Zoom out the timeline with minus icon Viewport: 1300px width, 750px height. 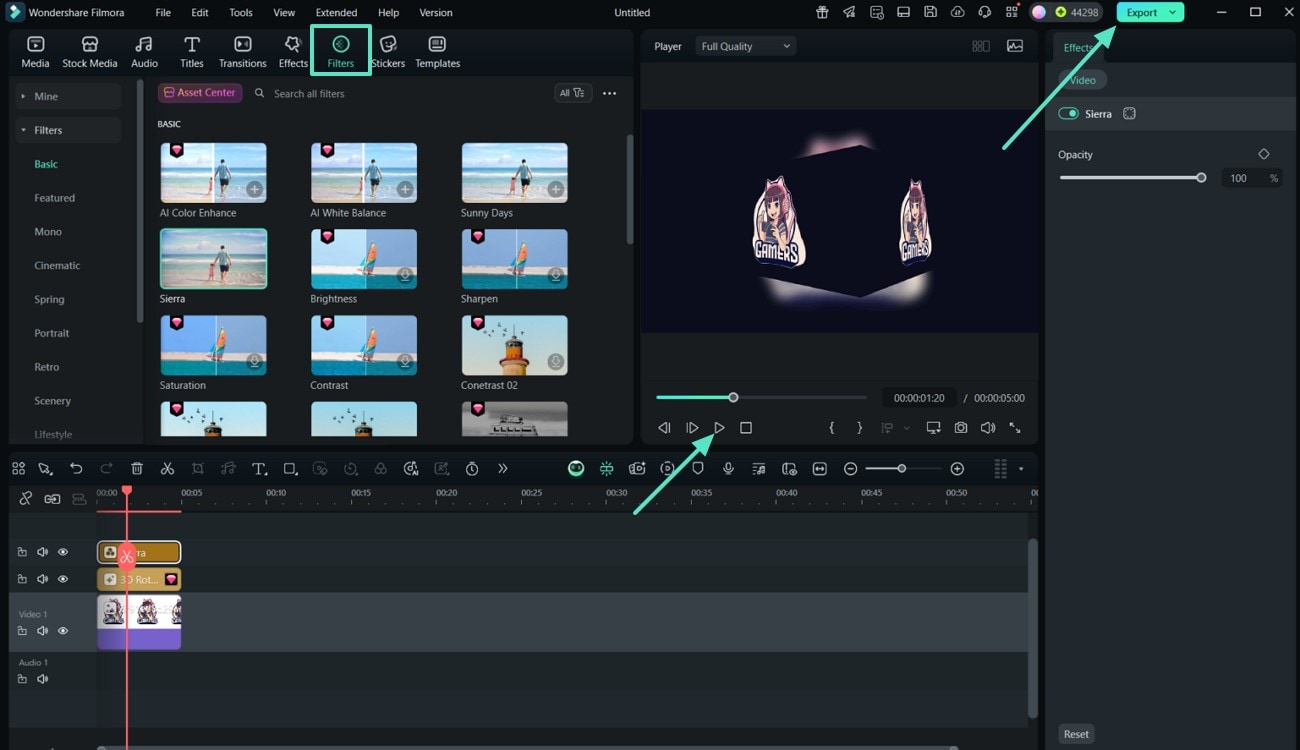tap(850, 469)
